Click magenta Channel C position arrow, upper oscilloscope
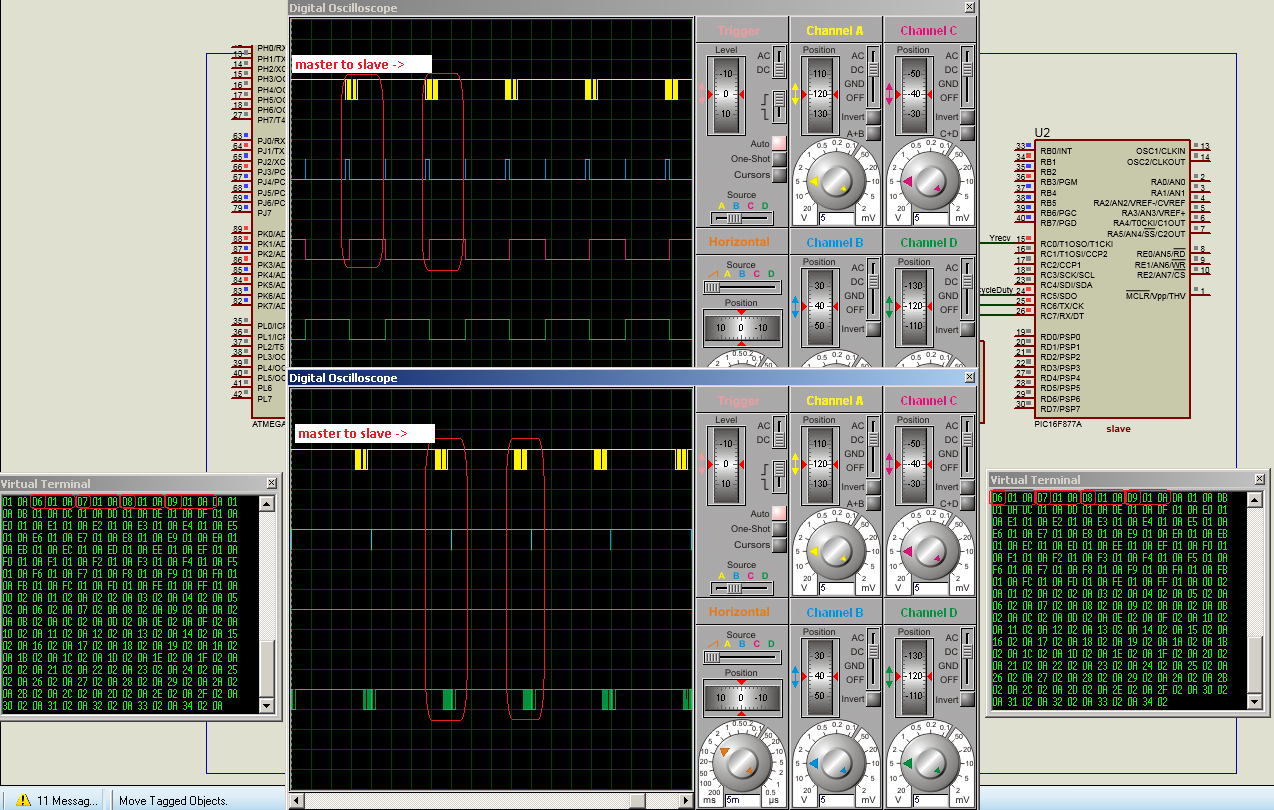1274x810 pixels. tap(890, 94)
